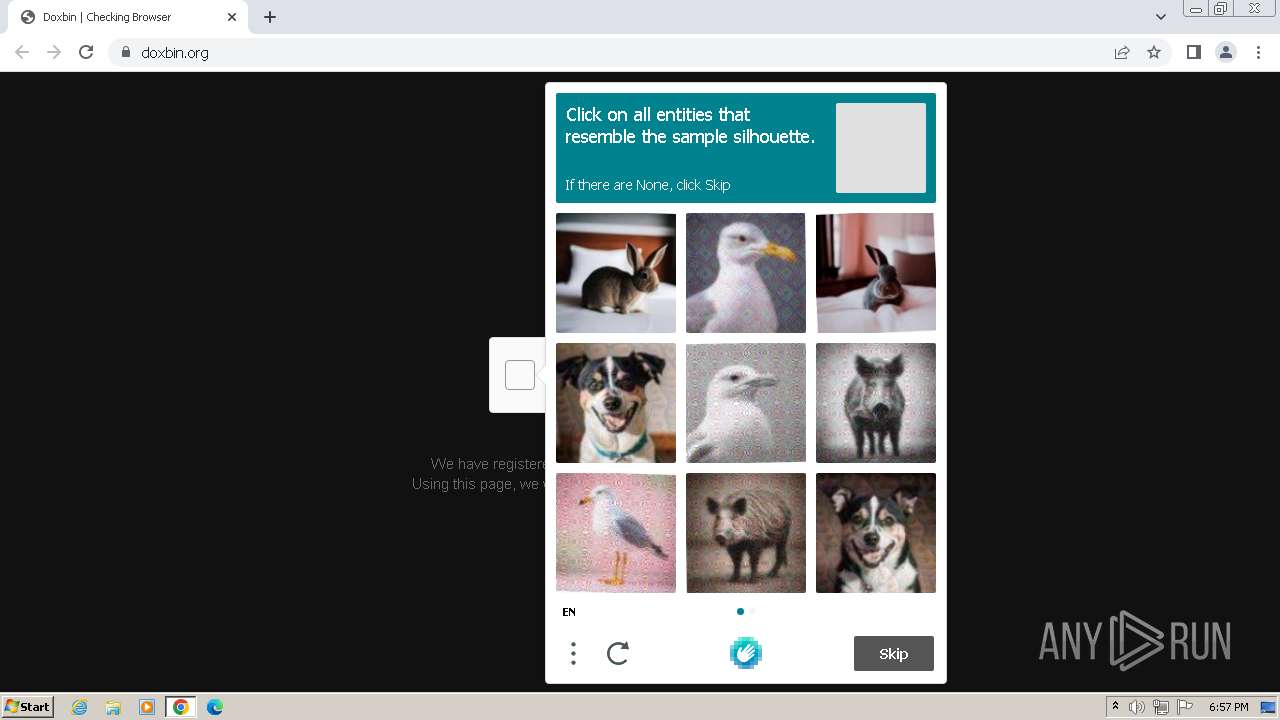
Task: Select the gray rabbit on bed image
Action: click(x=876, y=273)
